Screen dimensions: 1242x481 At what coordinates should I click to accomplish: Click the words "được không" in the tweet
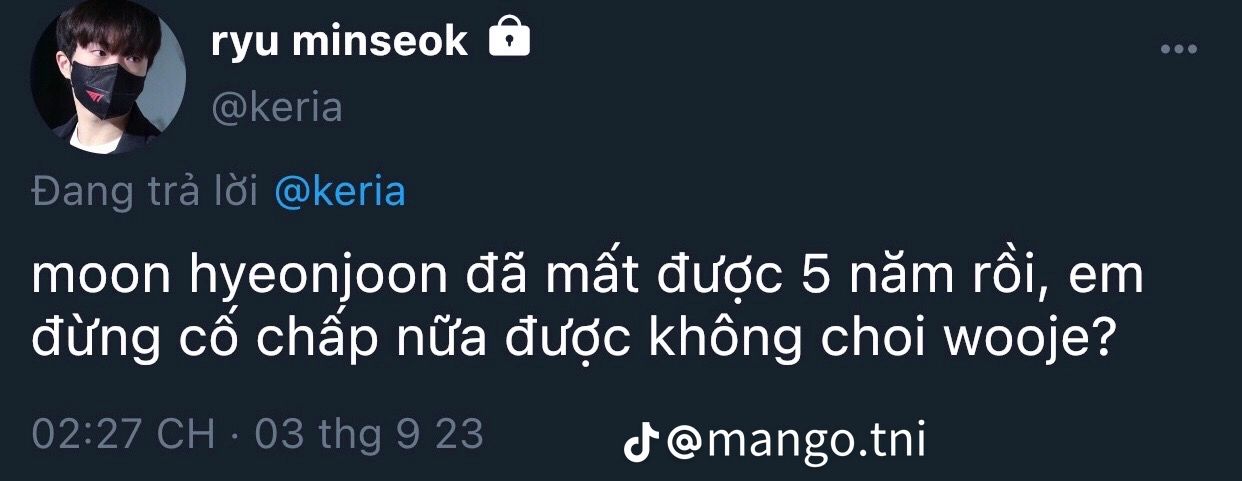[719, 343]
